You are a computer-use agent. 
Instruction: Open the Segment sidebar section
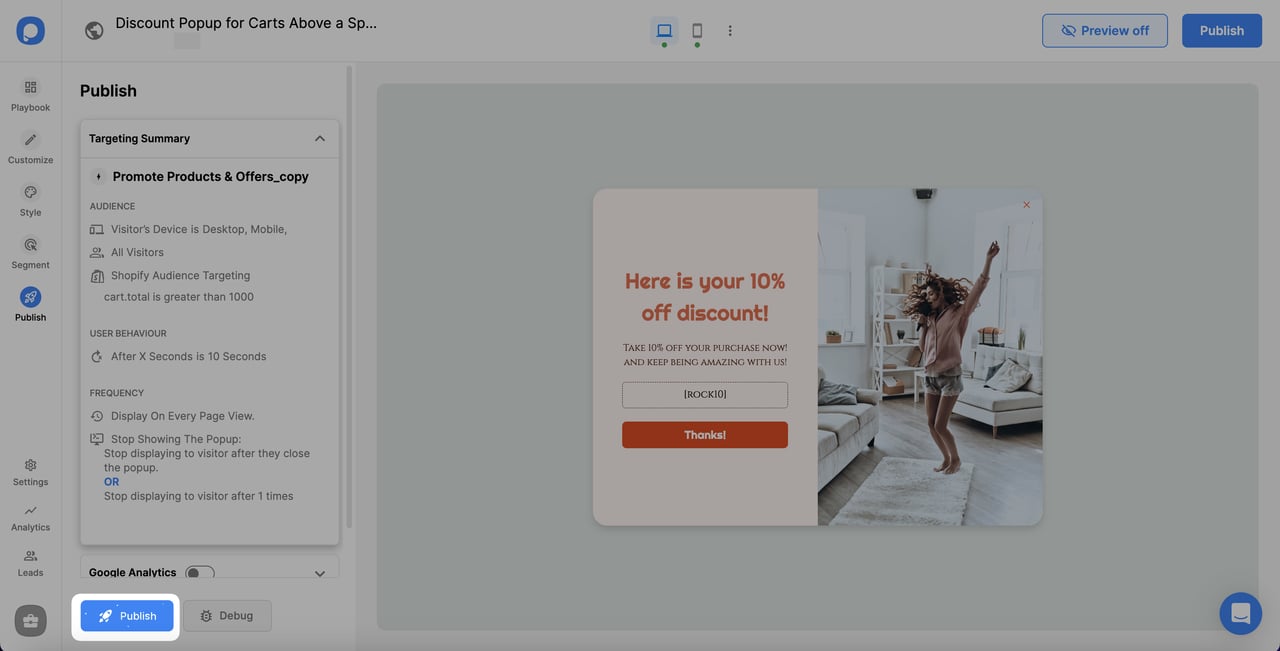(x=30, y=252)
